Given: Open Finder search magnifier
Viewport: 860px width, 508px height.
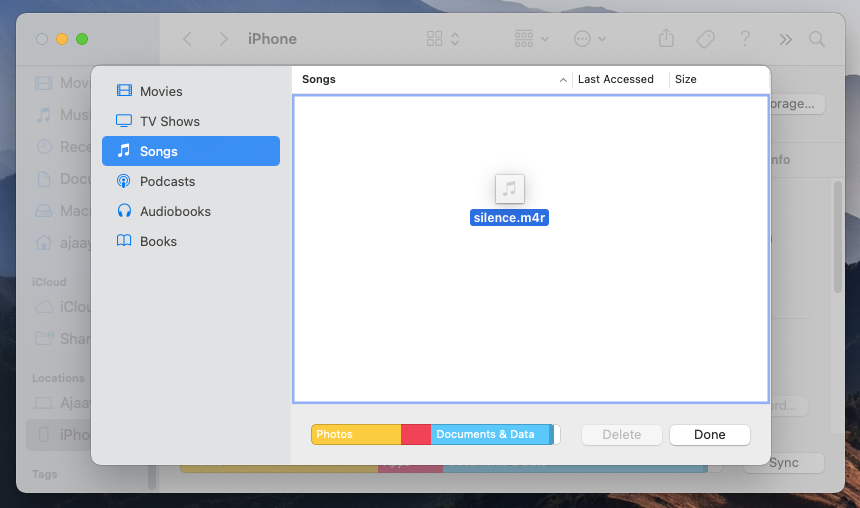Looking at the screenshot, I should click(817, 39).
